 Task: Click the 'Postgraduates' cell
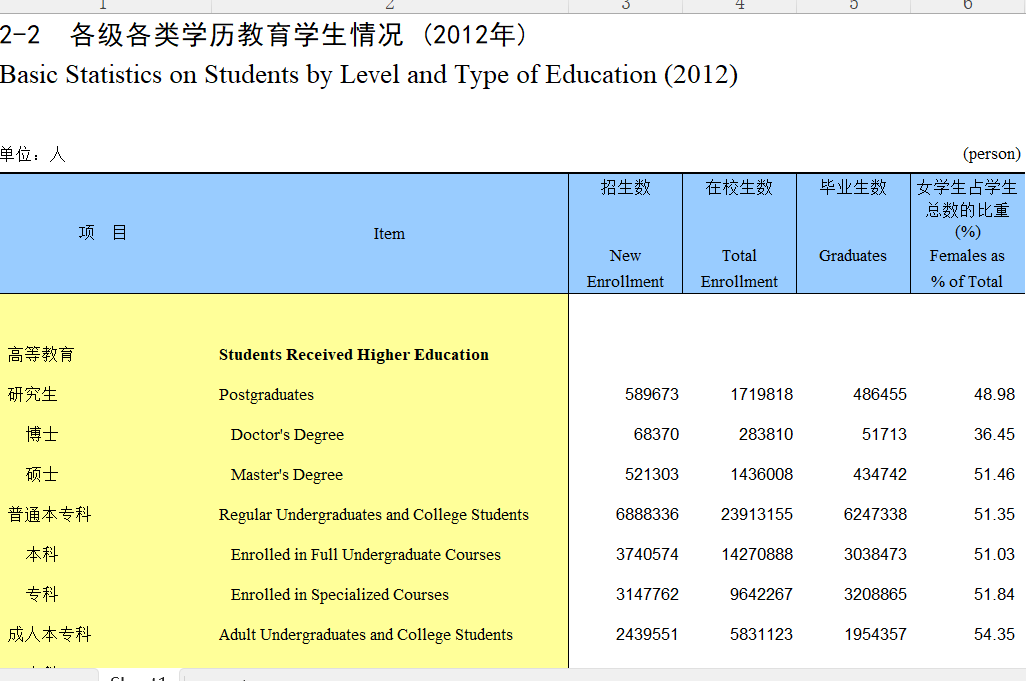[x=266, y=395]
